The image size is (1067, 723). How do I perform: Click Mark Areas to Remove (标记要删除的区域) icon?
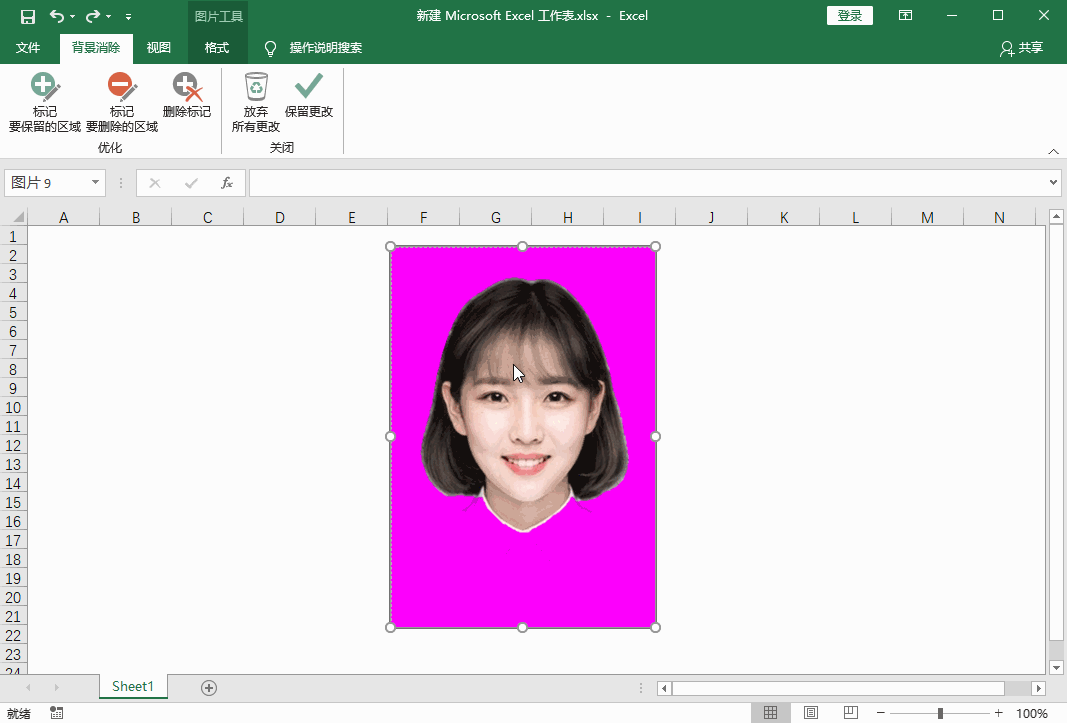click(x=122, y=86)
